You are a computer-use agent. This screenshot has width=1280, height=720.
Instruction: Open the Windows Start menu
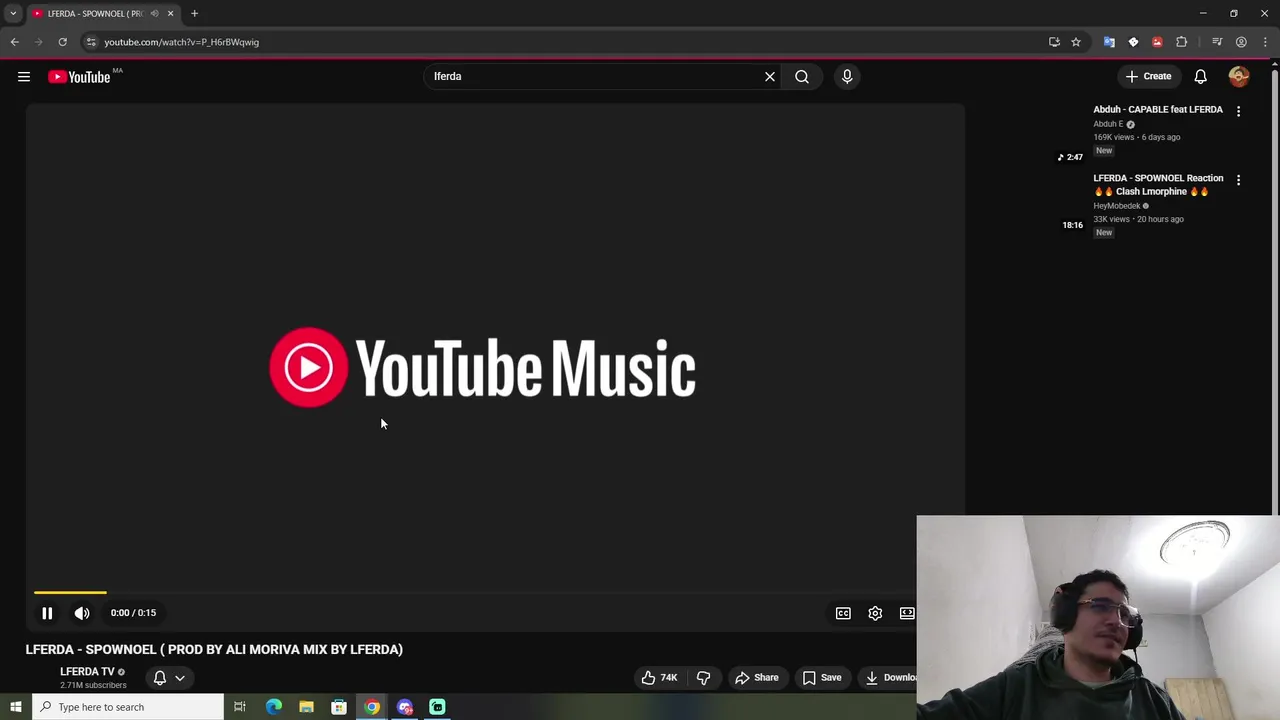15,707
